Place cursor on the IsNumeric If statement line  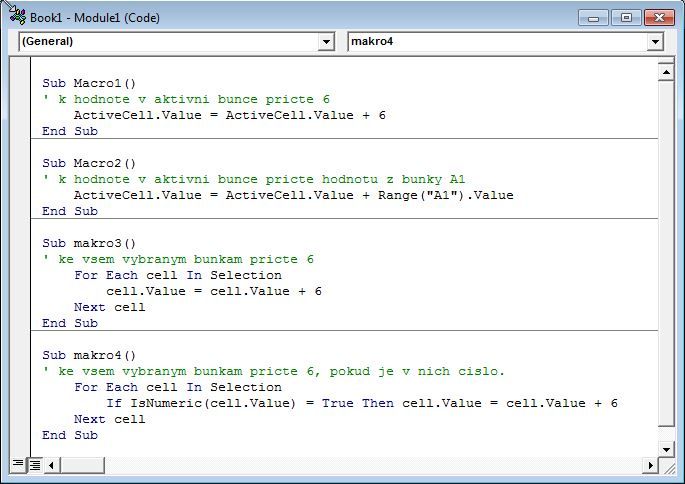362,403
